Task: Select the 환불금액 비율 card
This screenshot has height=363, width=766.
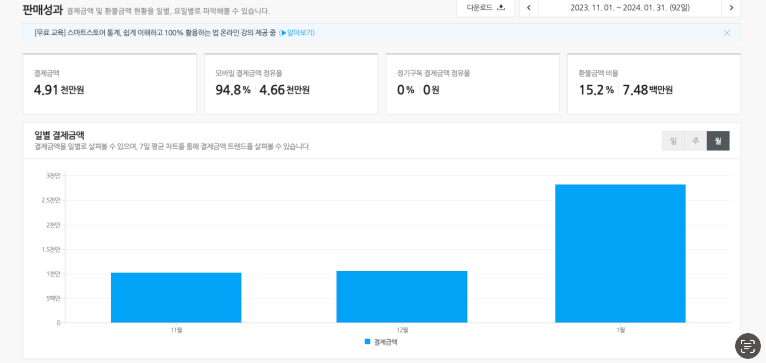Action: pyautogui.click(x=654, y=84)
